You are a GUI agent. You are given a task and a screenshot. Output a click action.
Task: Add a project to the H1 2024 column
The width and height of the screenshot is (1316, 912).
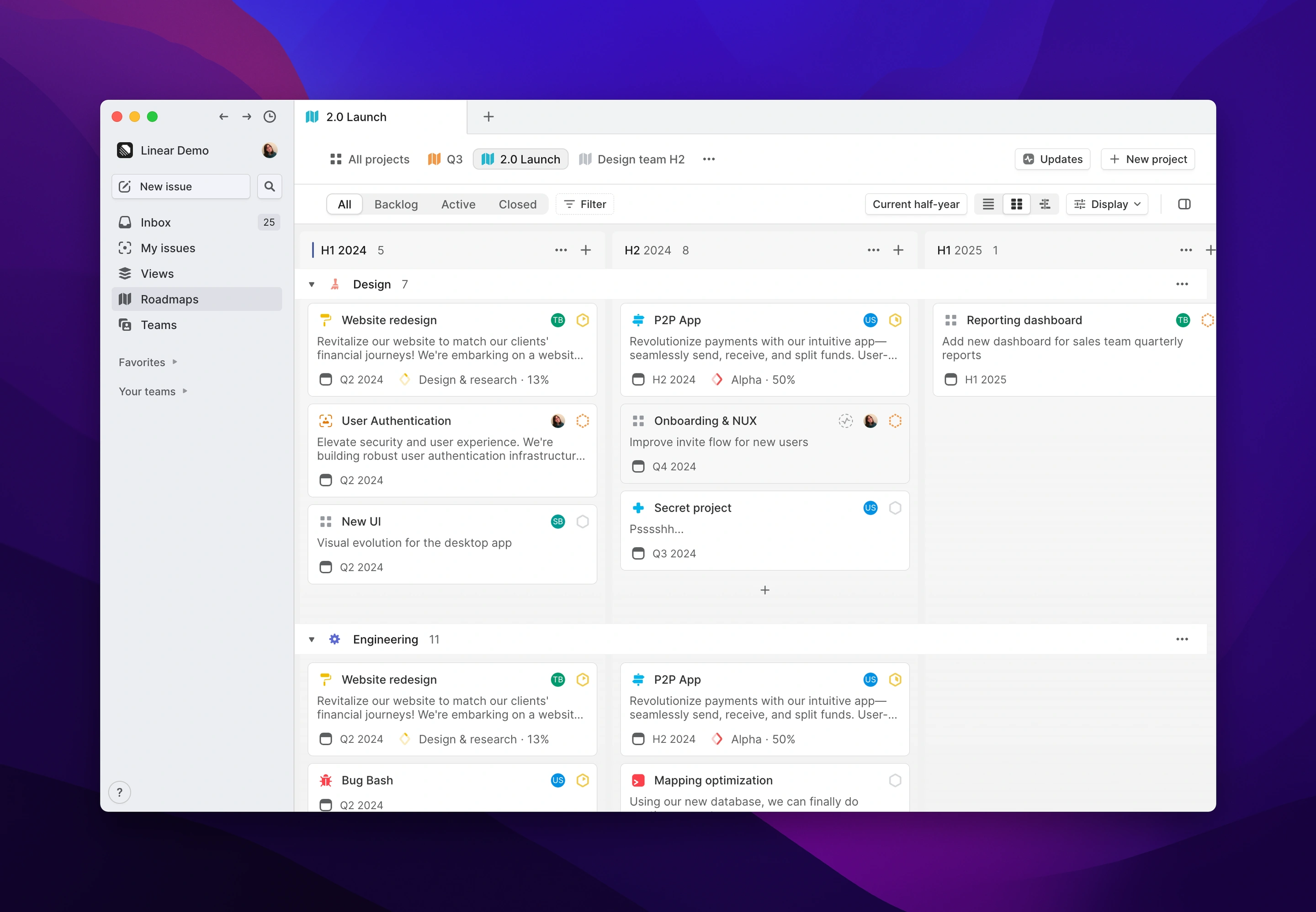tap(585, 250)
